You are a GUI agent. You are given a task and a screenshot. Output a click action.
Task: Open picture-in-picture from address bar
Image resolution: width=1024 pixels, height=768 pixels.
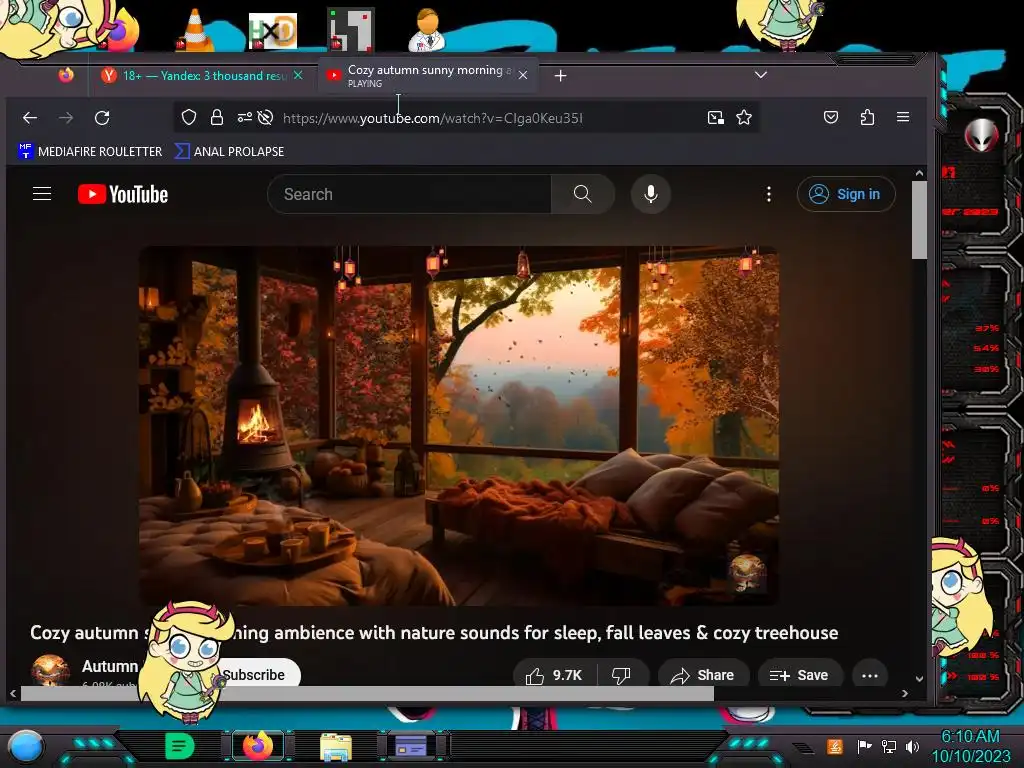click(716, 118)
